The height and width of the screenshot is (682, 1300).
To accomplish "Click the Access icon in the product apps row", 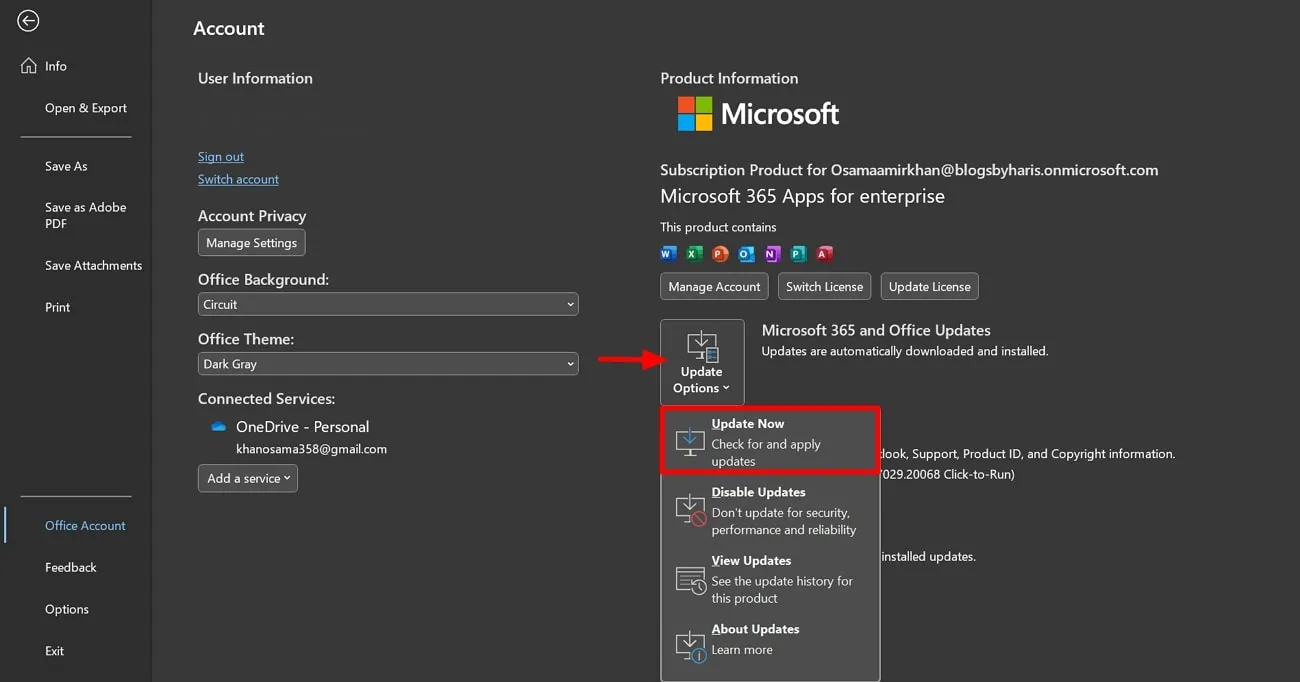I will [824, 253].
